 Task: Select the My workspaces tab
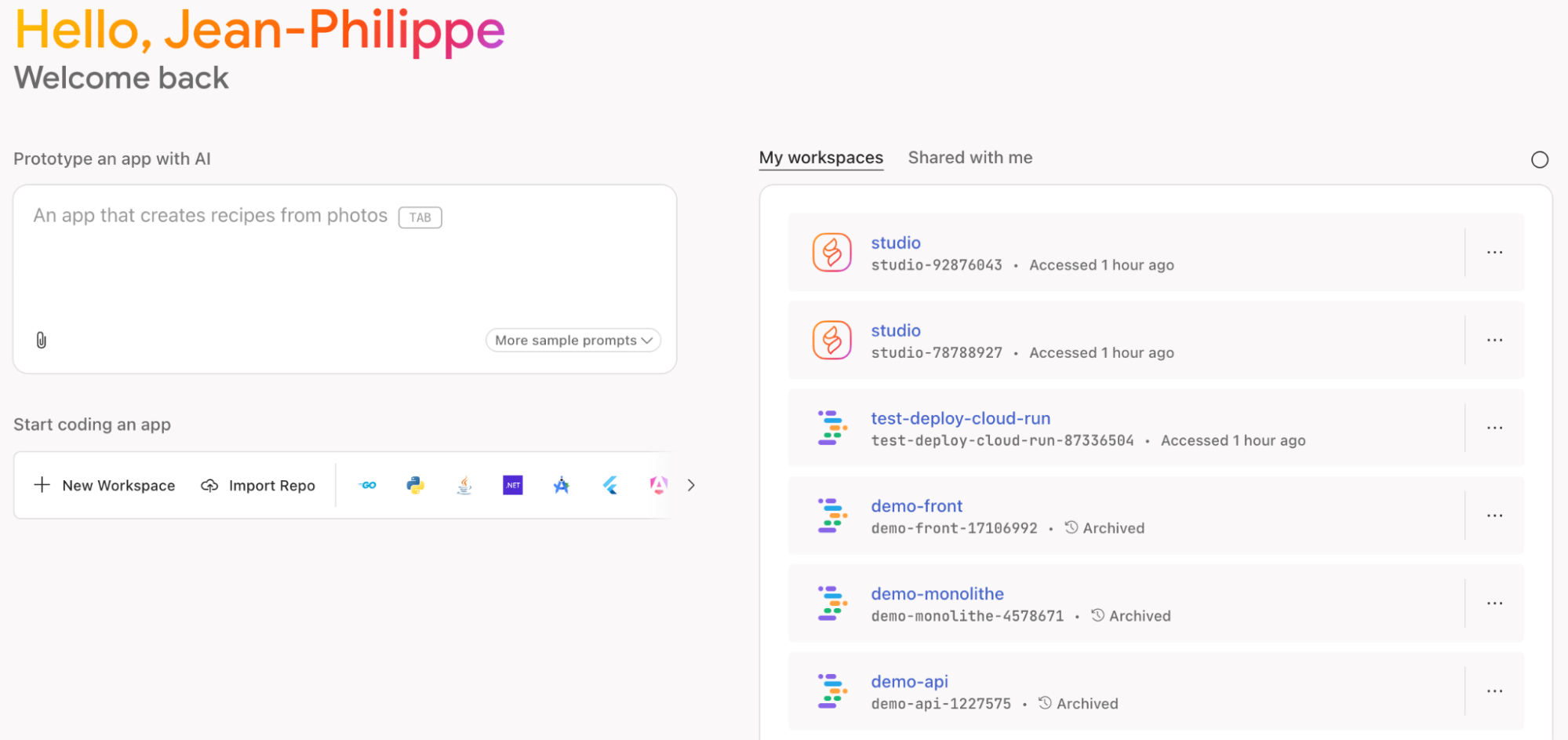[820, 158]
